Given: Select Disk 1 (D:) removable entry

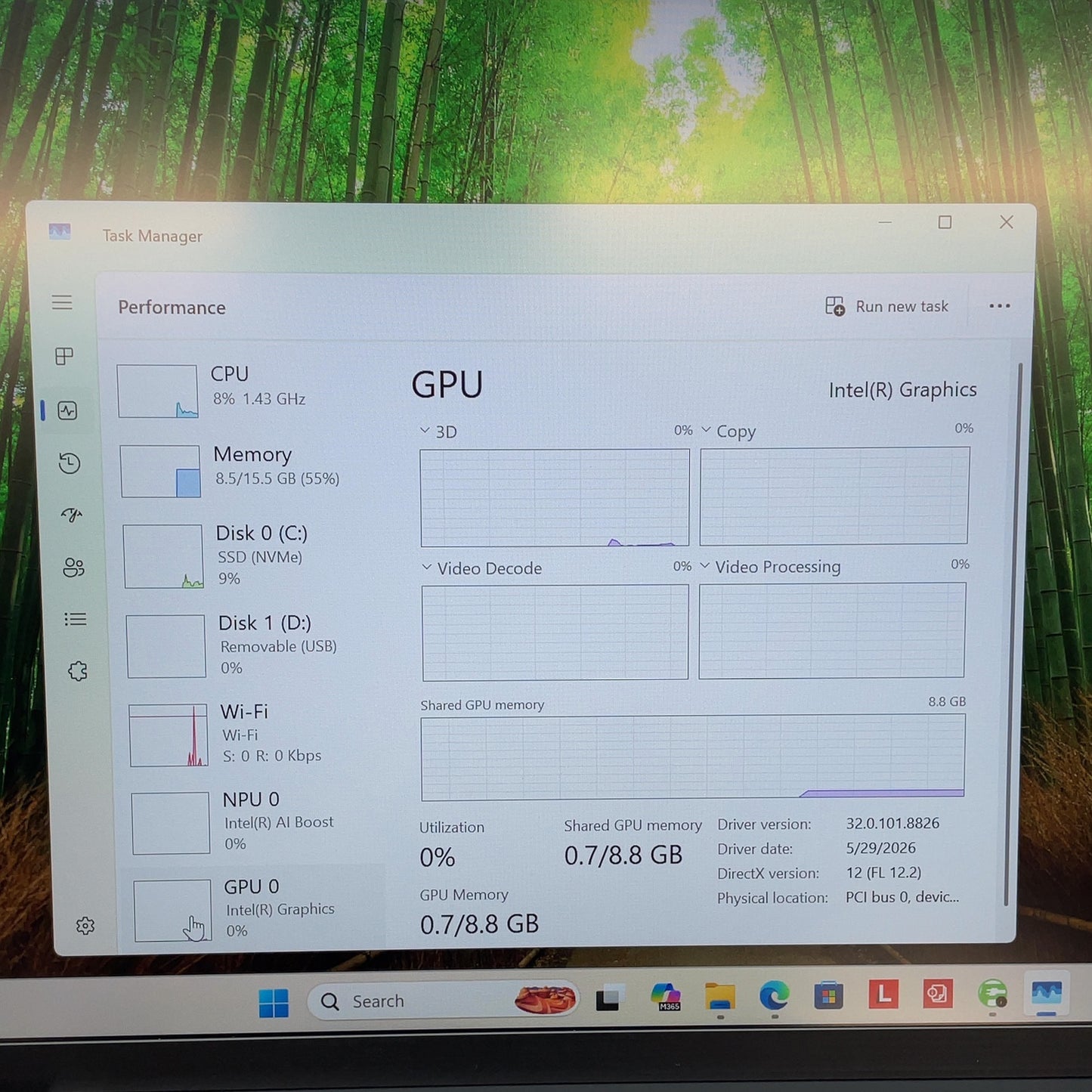Looking at the screenshot, I should (253, 645).
